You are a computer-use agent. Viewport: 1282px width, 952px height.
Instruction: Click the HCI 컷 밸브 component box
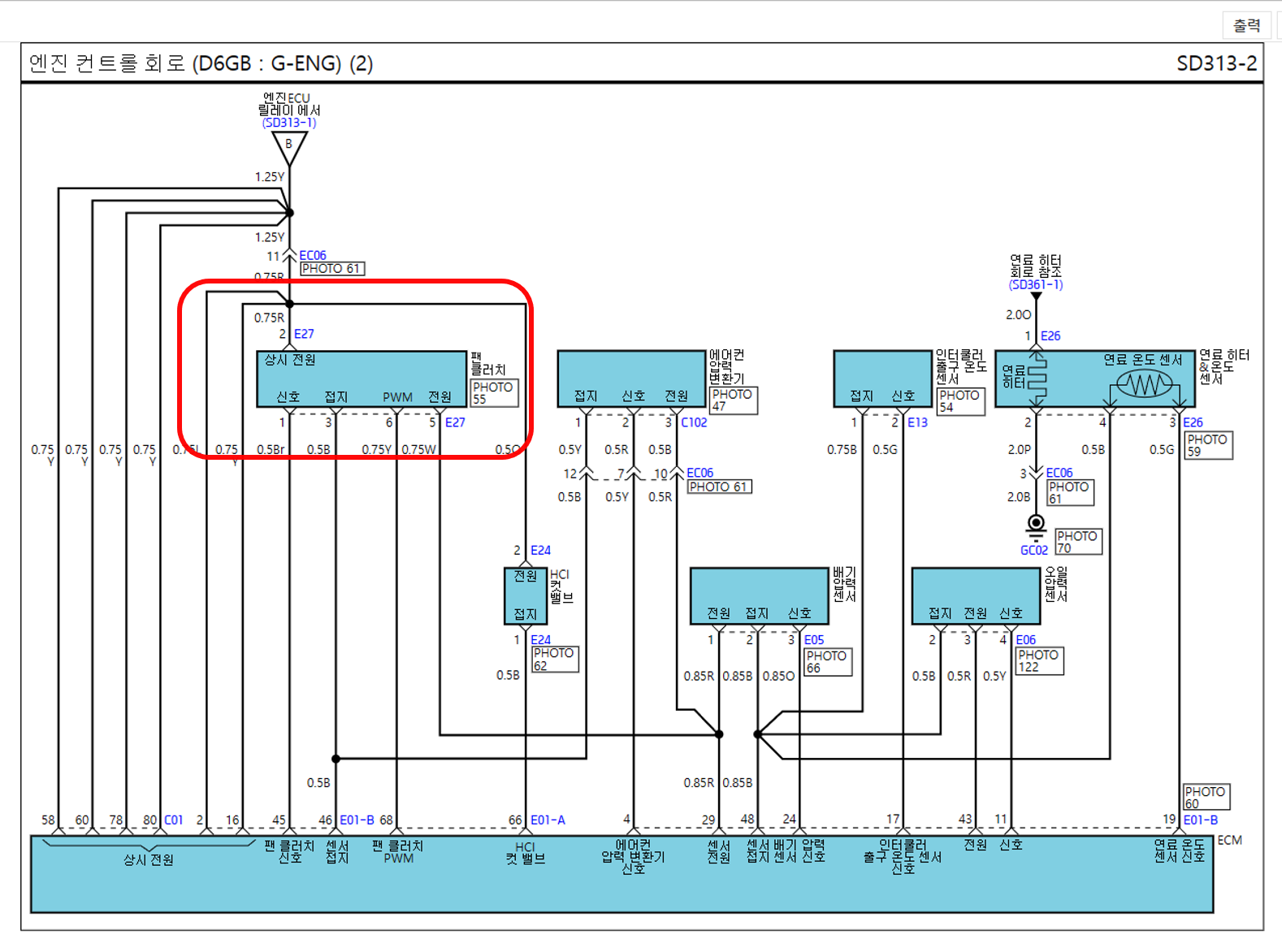[526, 595]
